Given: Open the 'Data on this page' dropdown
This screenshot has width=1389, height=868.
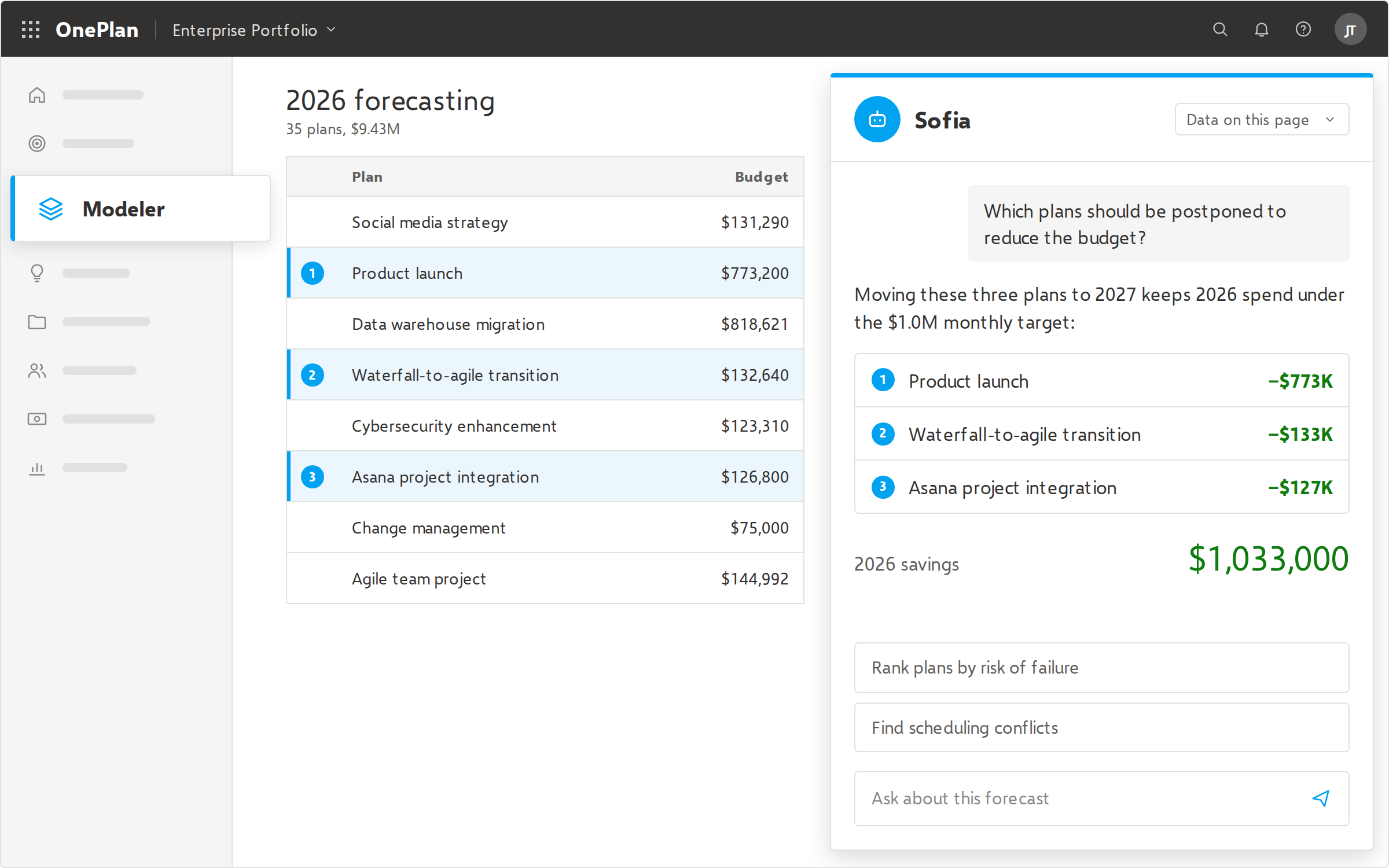Looking at the screenshot, I should point(1262,120).
